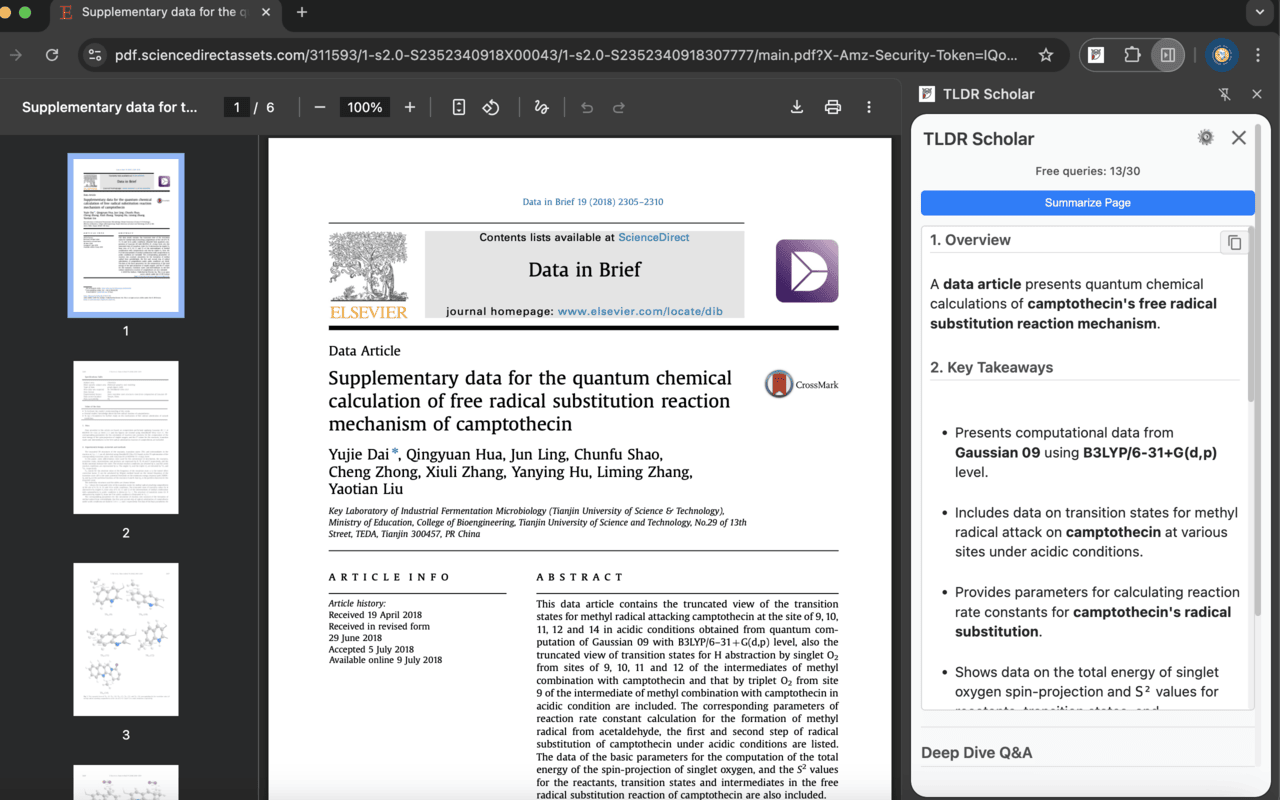Click the Summarize Page button
The width and height of the screenshot is (1280, 800).
pos(1087,202)
